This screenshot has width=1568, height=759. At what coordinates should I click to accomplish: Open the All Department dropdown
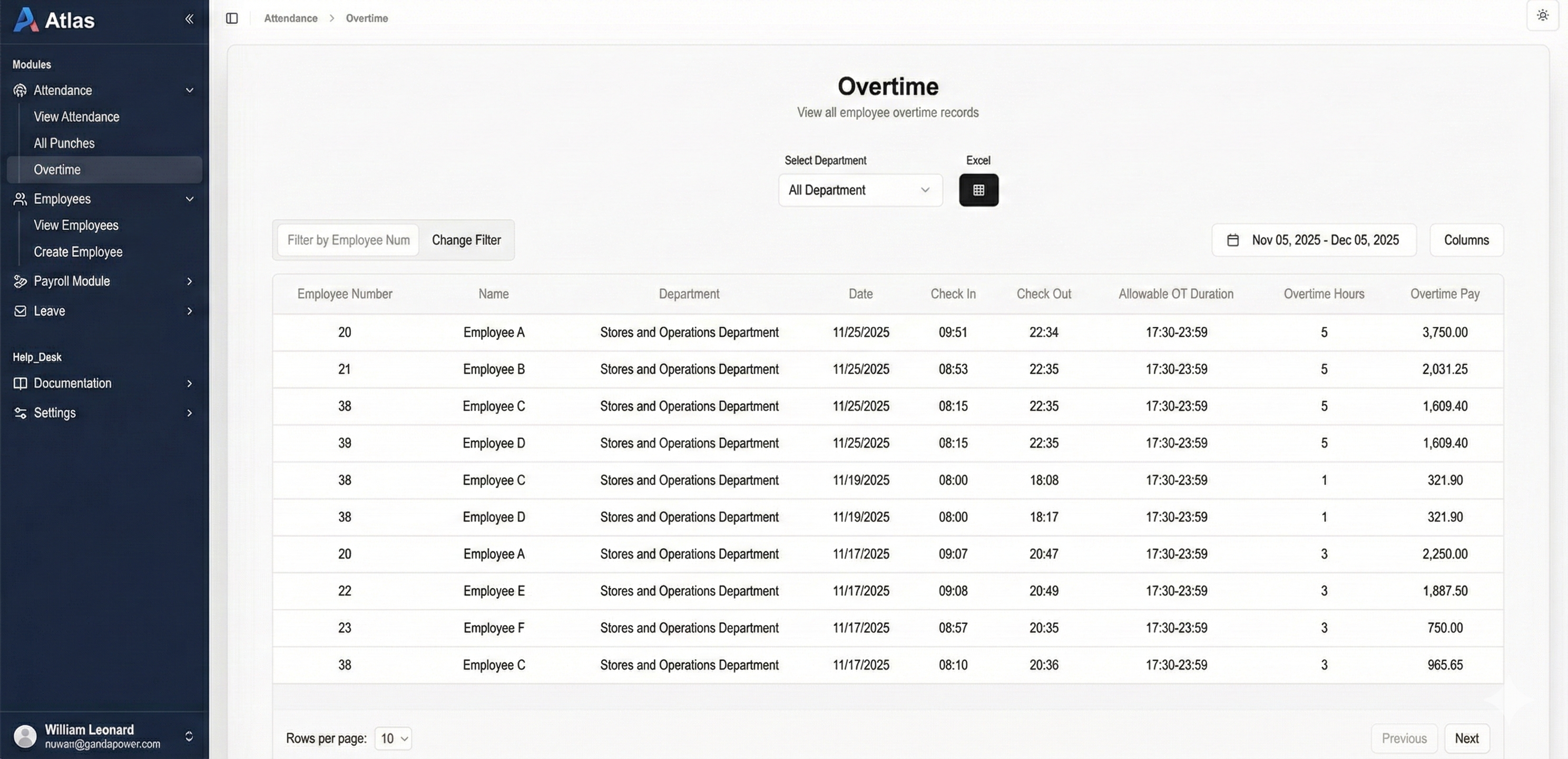point(859,190)
